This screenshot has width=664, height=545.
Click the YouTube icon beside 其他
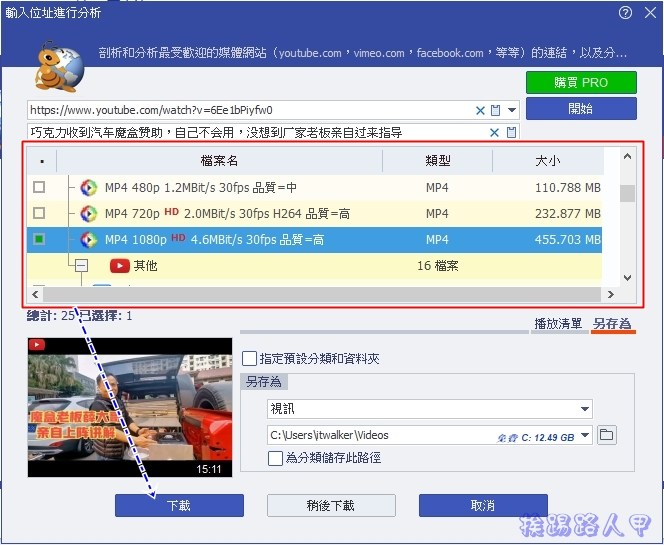click(119, 266)
